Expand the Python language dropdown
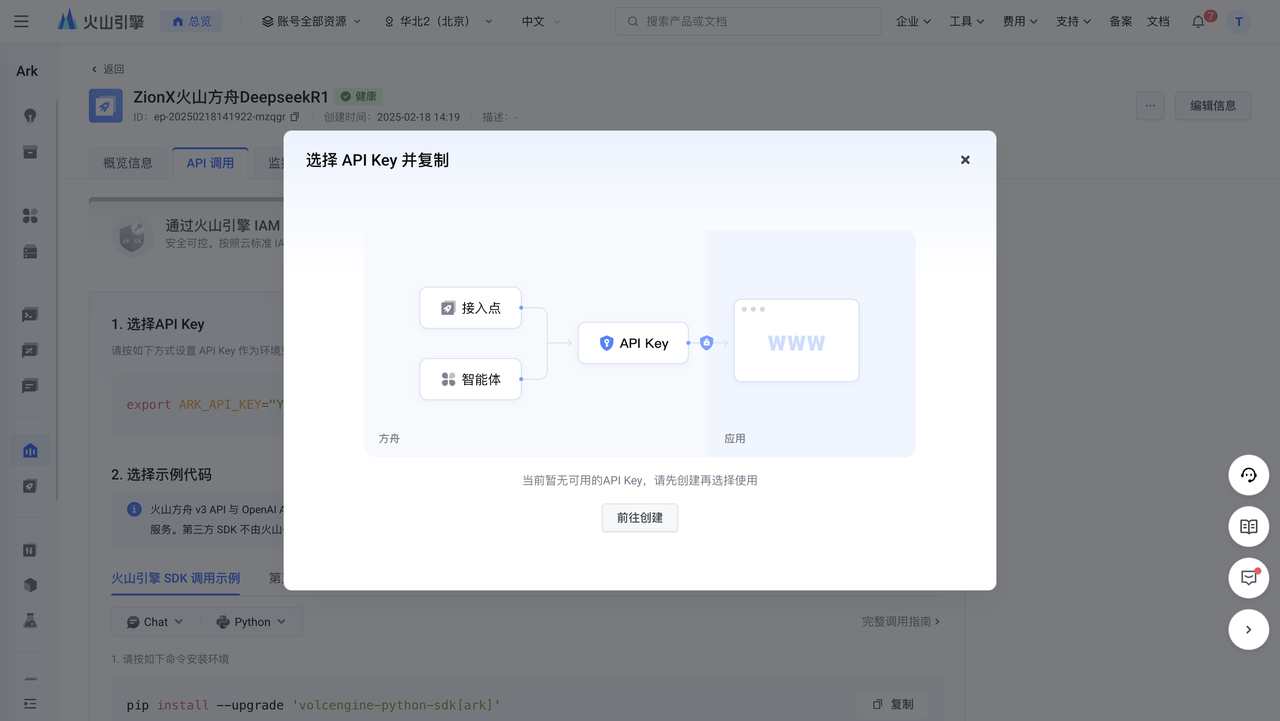The height and width of the screenshot is (721, 1280). coord(251,622)
